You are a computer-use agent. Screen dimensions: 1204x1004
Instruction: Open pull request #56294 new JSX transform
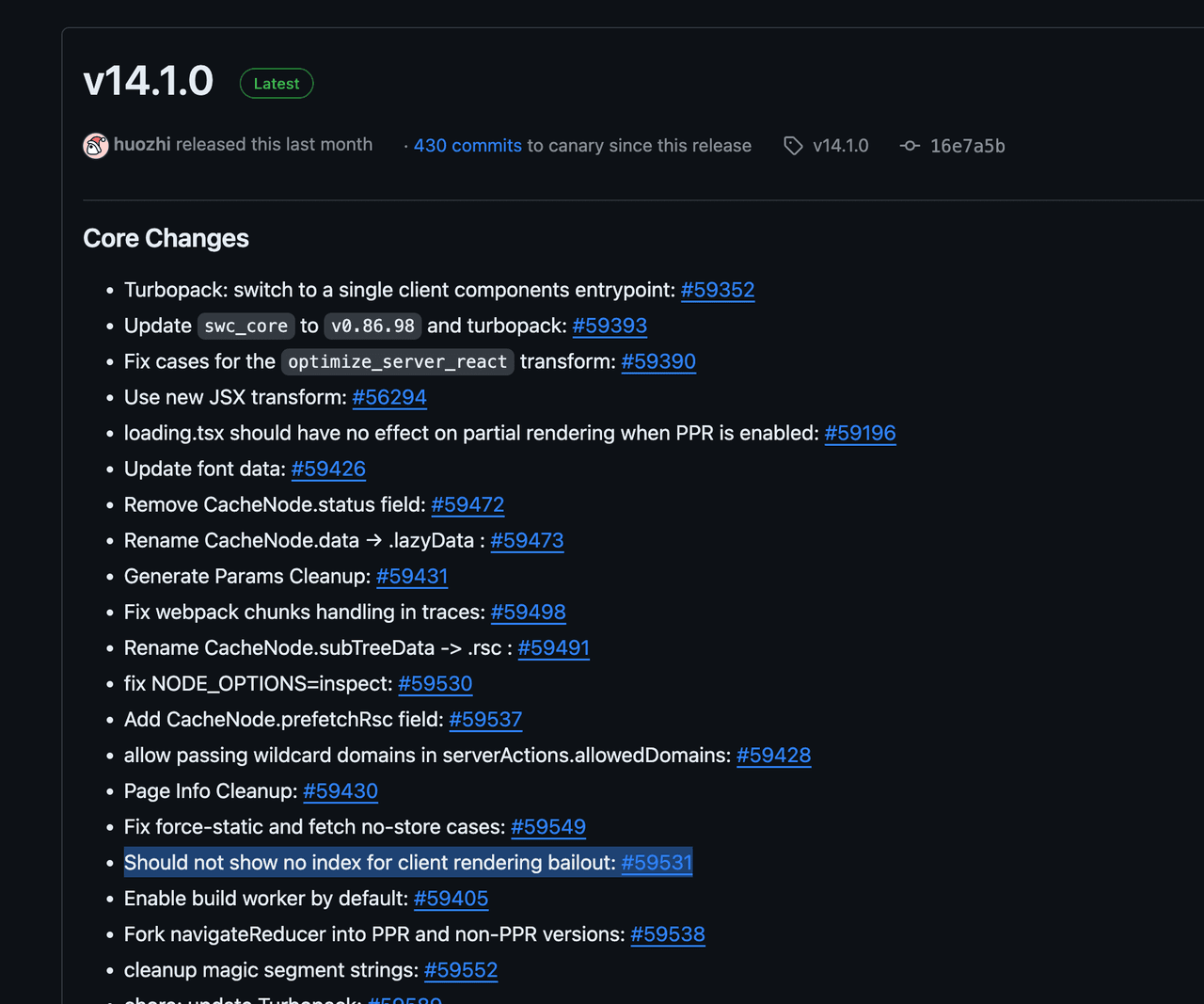pos(389,397)
